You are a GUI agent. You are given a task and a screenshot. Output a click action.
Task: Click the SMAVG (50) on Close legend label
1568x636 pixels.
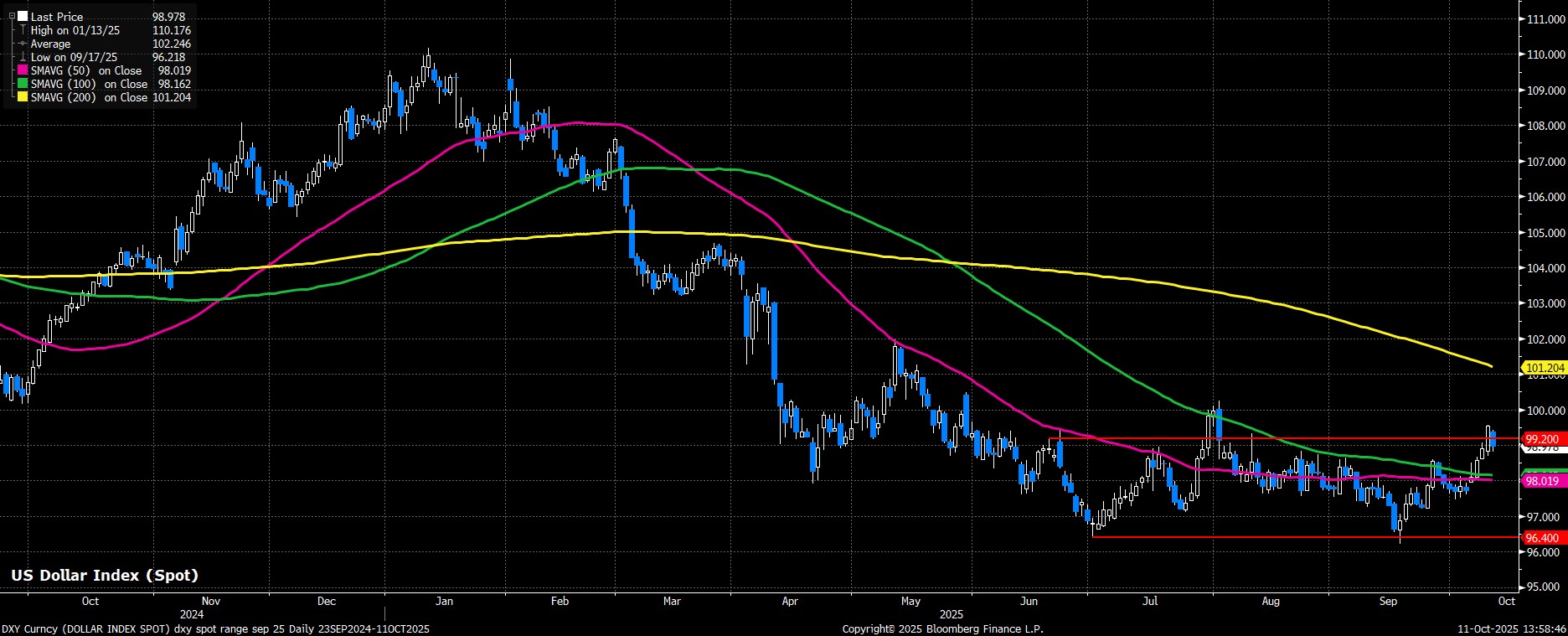pyautogui.click(x=87, y=71)
